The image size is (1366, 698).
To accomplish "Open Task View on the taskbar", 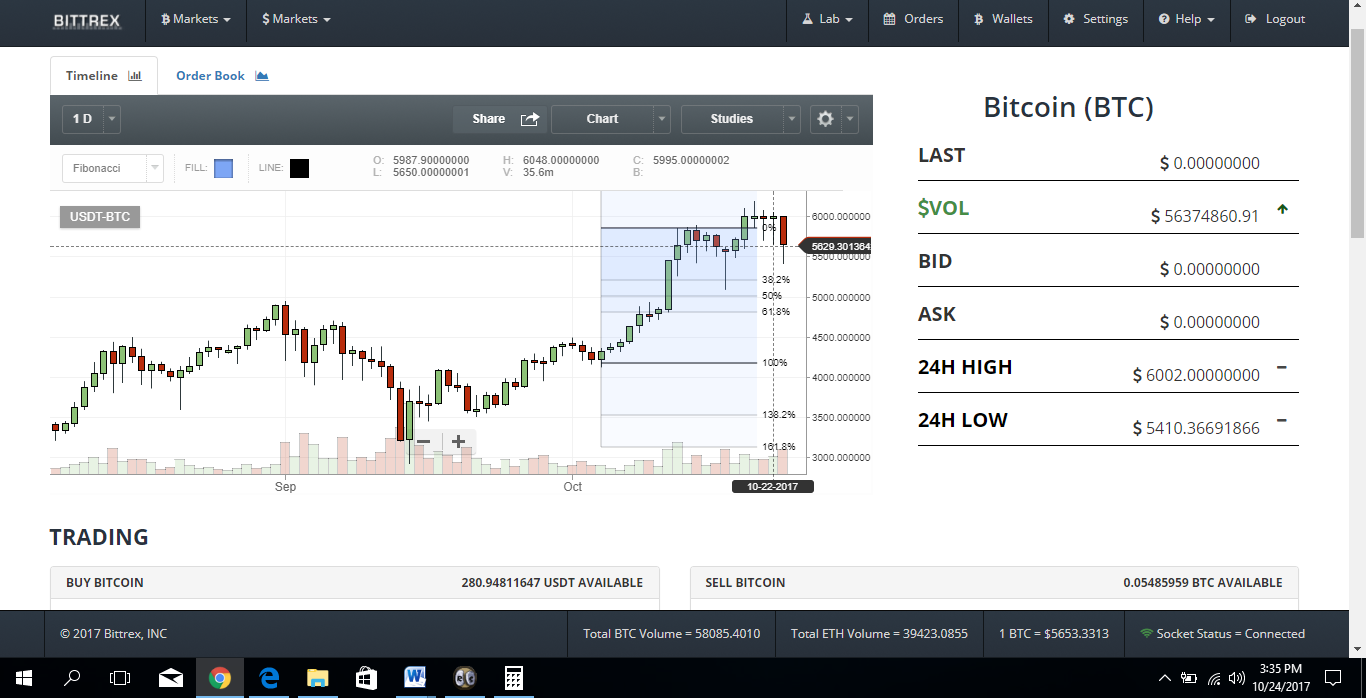I will (120, 678).
